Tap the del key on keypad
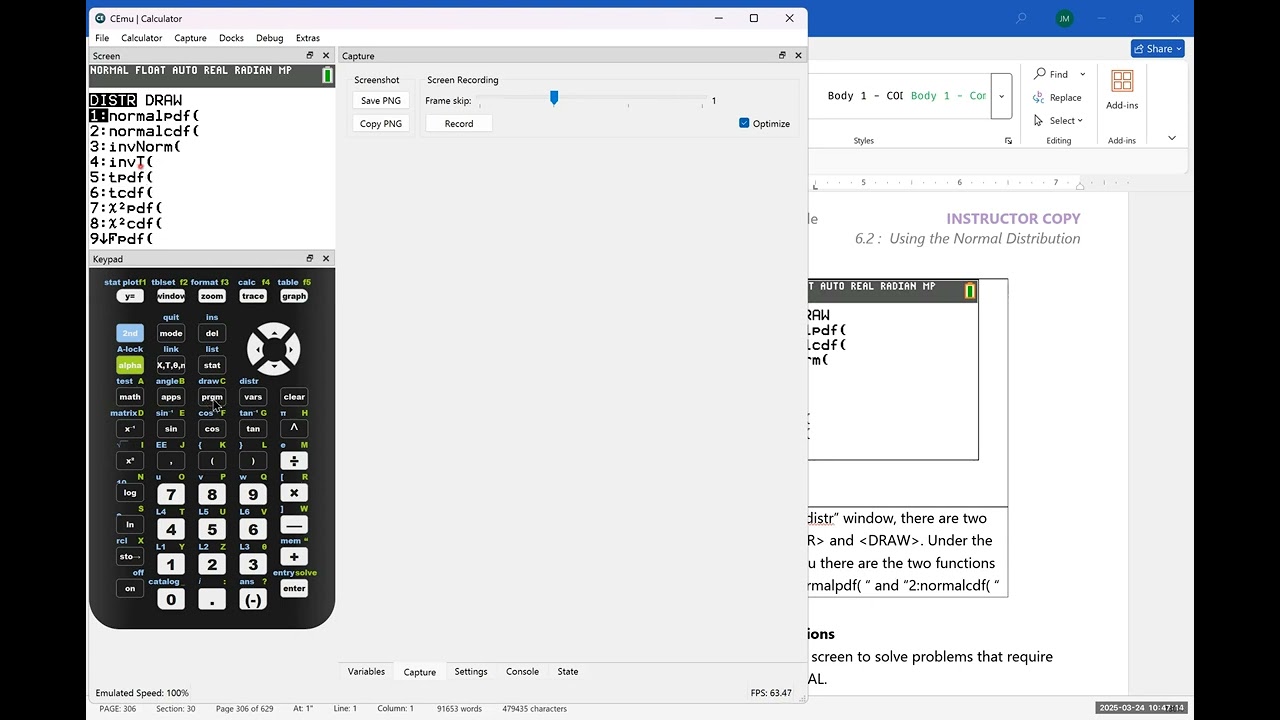This screenshot has height=720, width=1280. [x=212, y=333]
